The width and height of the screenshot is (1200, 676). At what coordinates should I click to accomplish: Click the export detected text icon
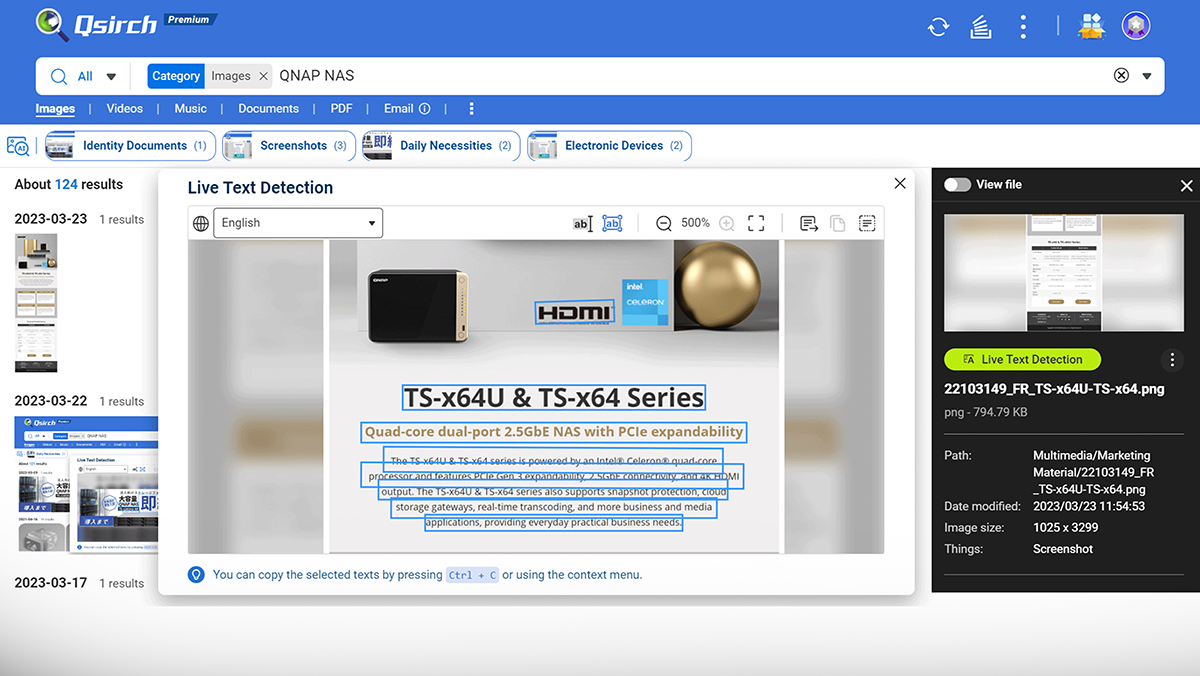click(809, 223)
